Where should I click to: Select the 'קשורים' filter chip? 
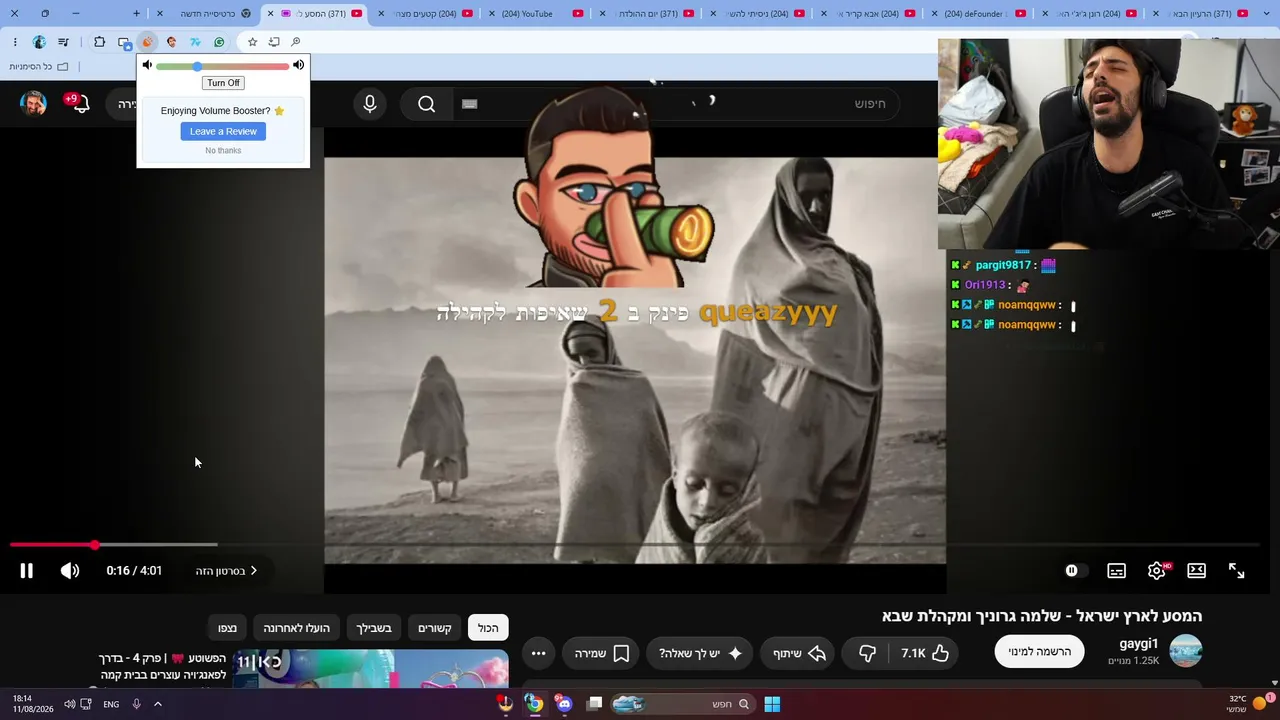click(435, 628)
